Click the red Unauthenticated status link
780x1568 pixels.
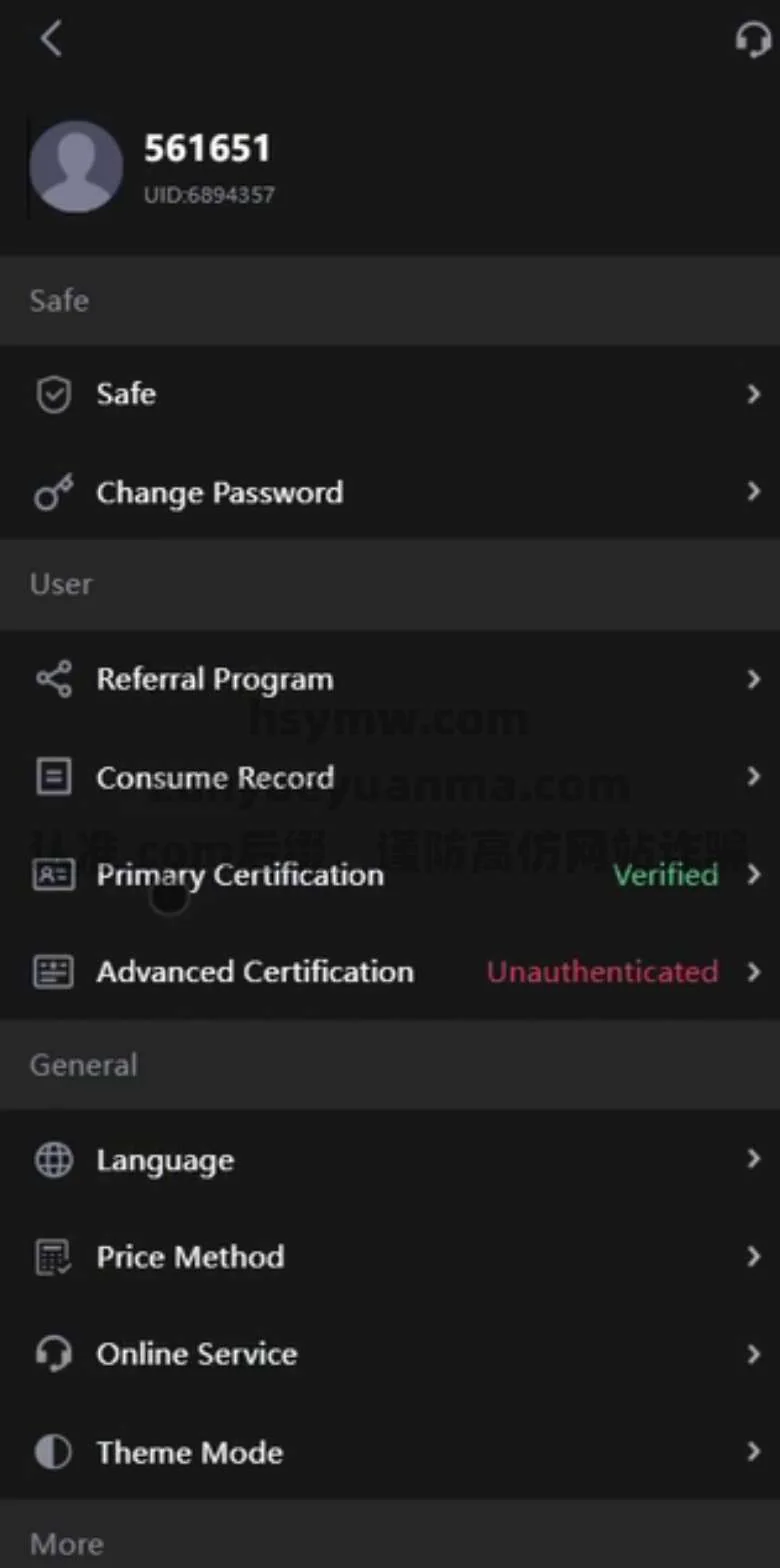[602, 972]
